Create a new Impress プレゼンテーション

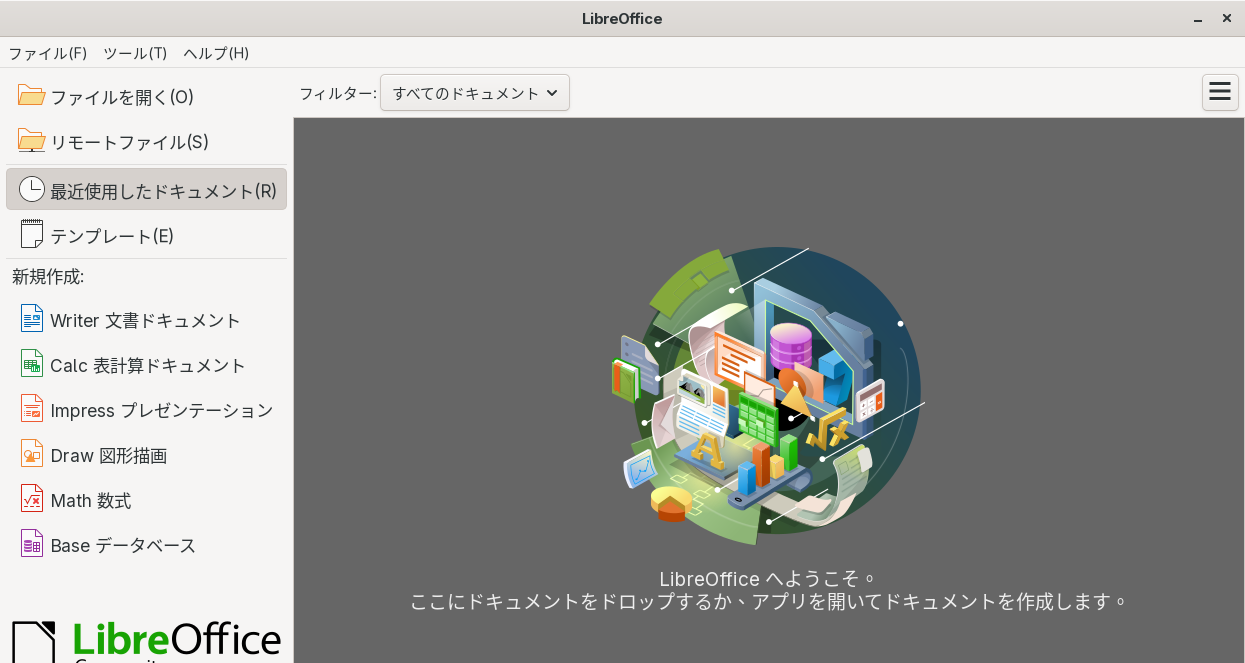click(146, 410)
